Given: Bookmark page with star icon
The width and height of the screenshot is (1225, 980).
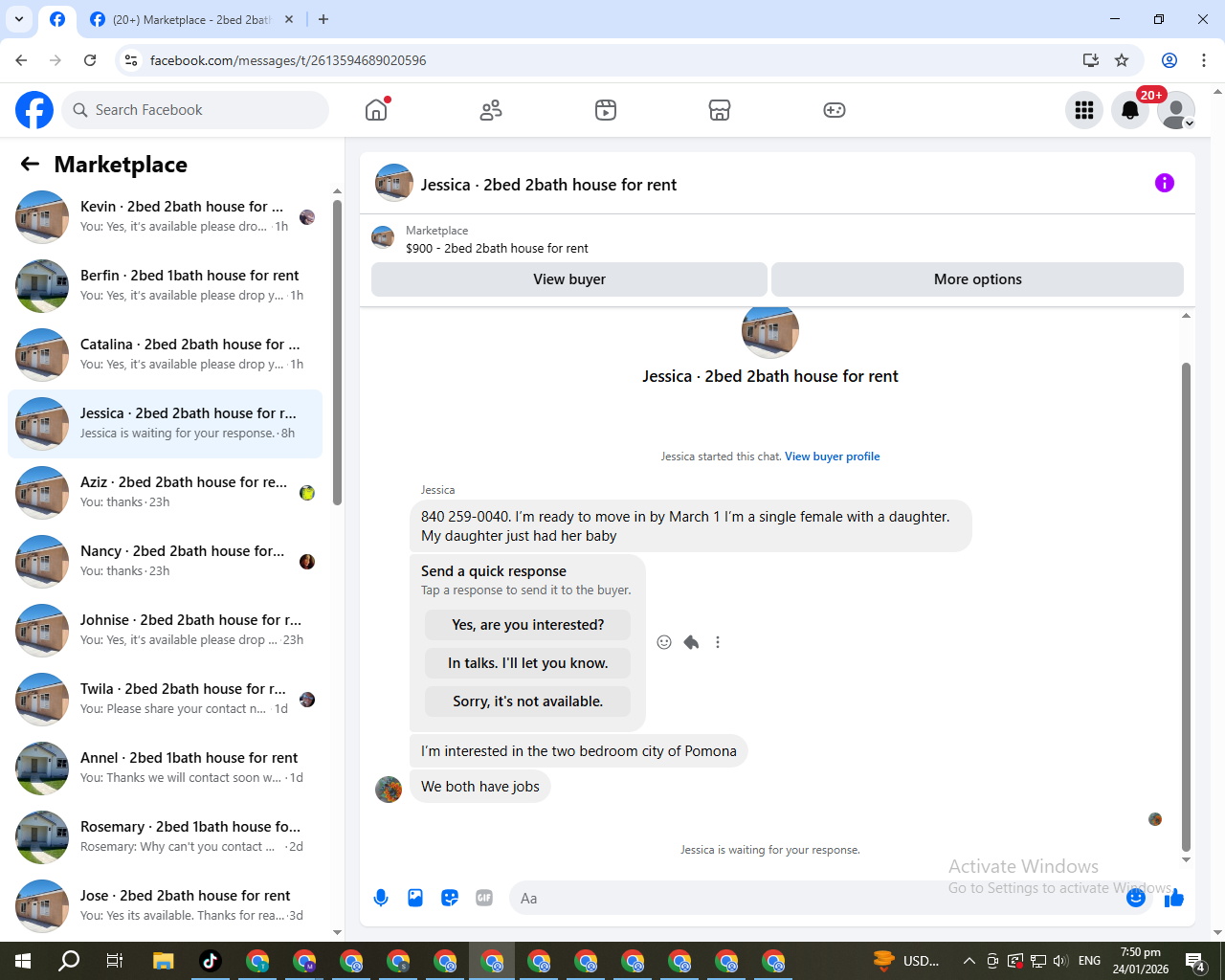Looking at the screenshot, I should [1122, 60].
